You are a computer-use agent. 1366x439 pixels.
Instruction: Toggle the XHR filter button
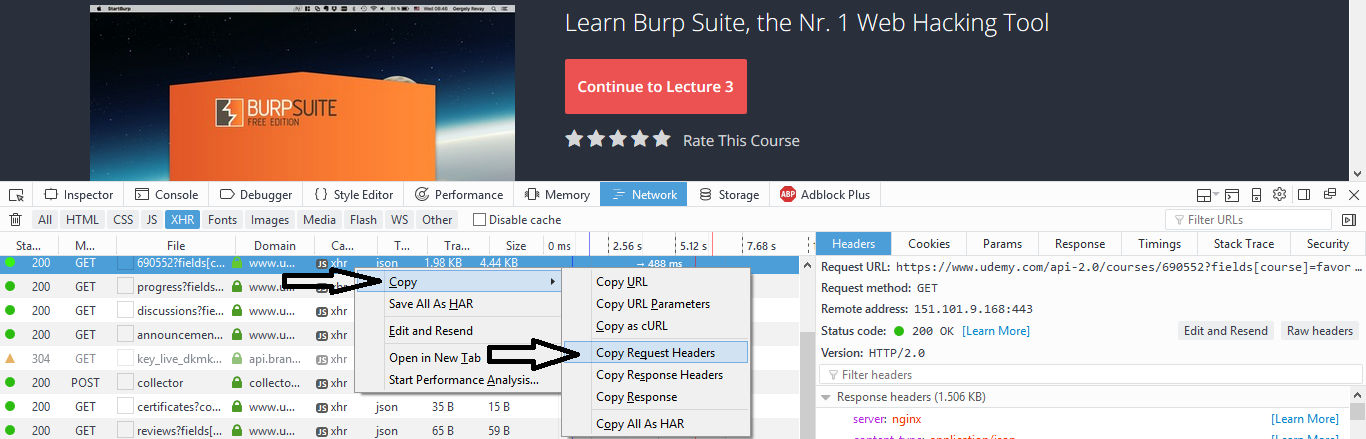pyautogui.click(x=183, y=220)
